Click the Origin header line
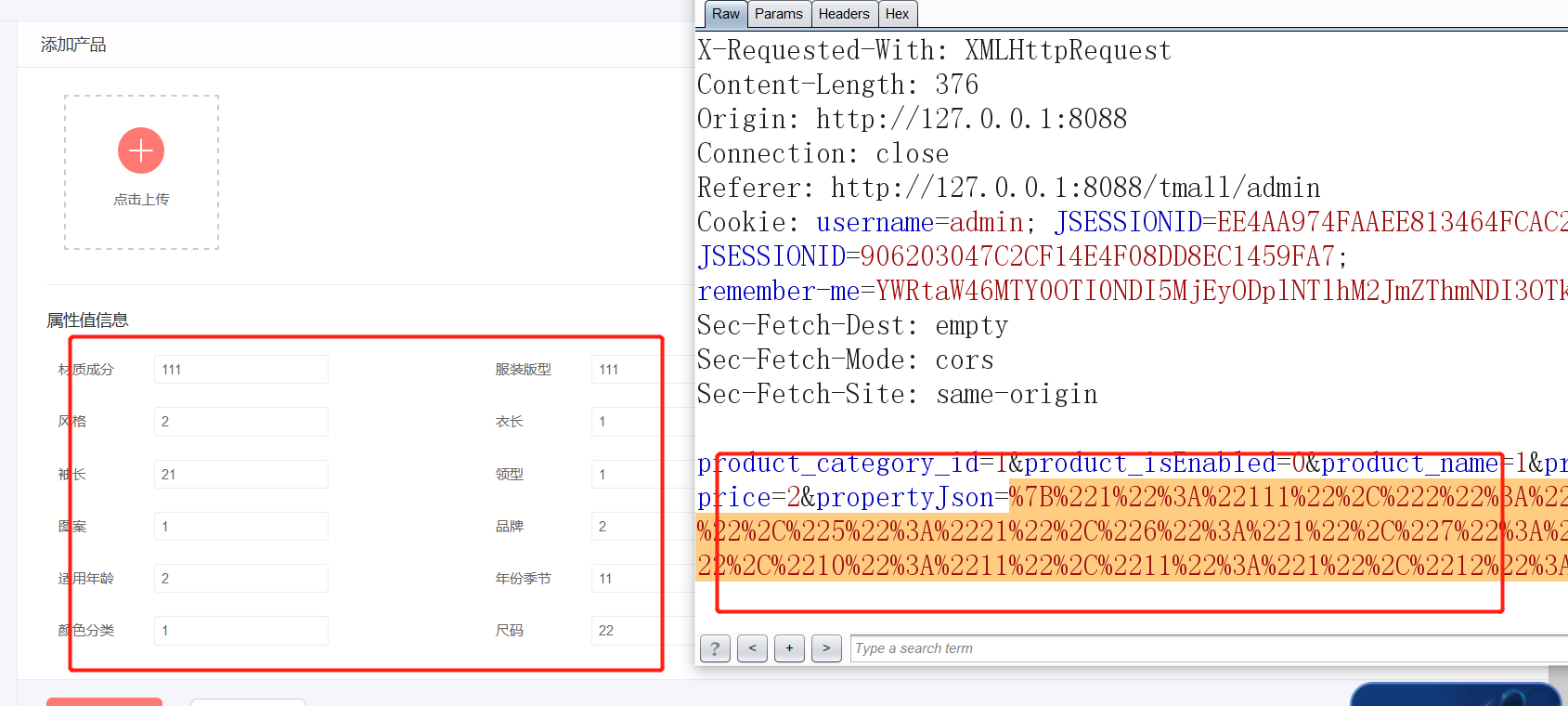 point(912,119)
